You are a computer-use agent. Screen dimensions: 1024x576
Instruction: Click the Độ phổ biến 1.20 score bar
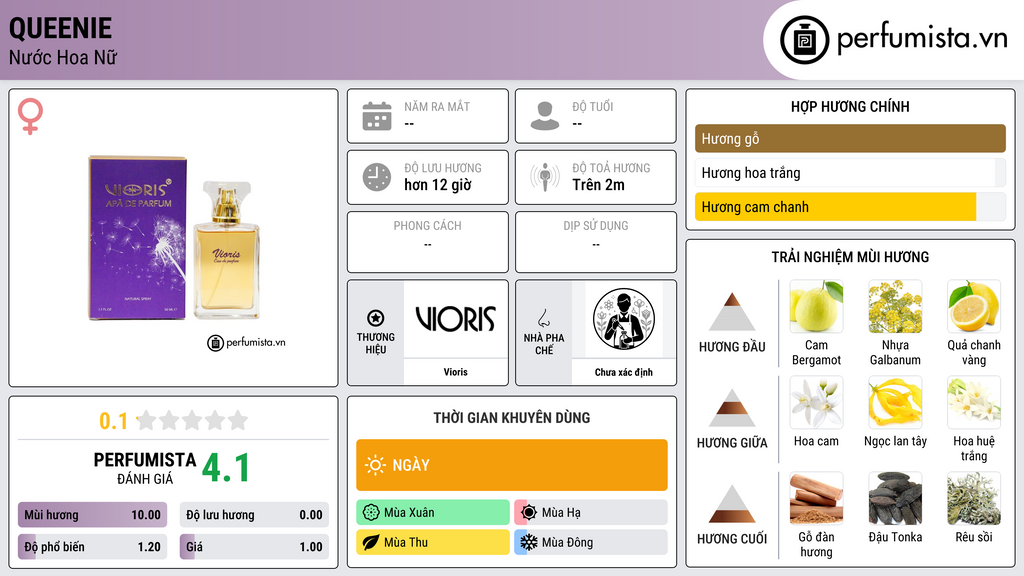tap(92, 547)
